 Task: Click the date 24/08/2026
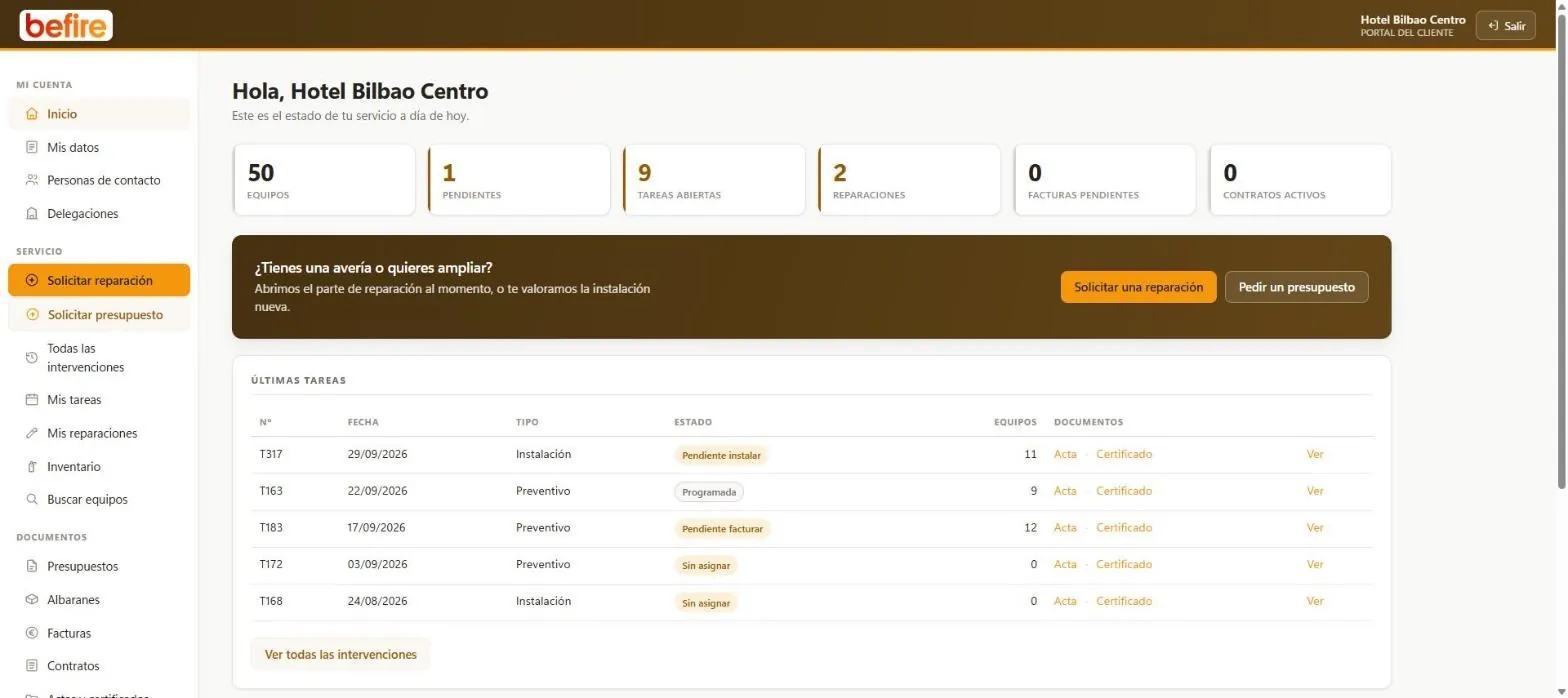click(377, 601)
